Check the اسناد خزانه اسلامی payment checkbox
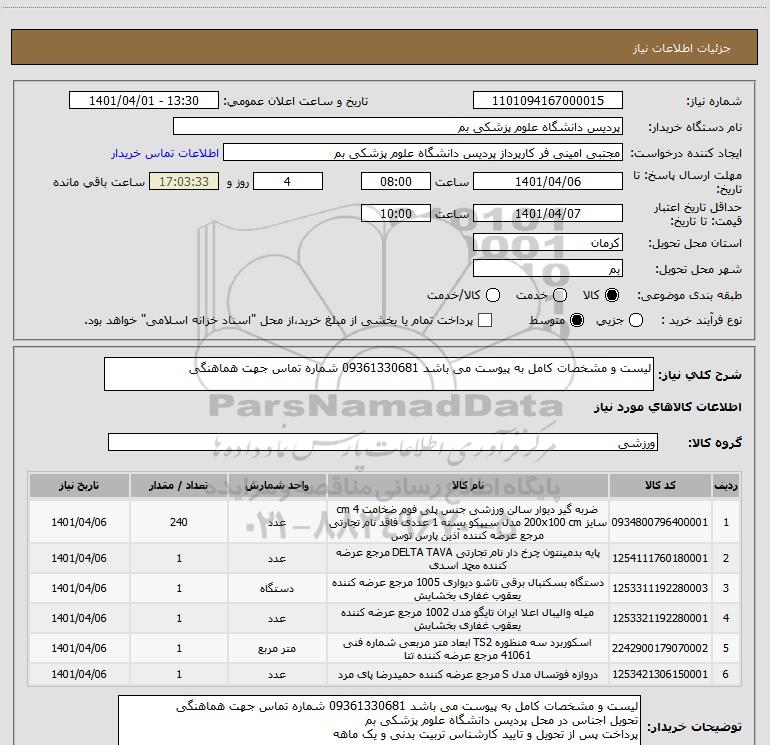 pos(485,320)
